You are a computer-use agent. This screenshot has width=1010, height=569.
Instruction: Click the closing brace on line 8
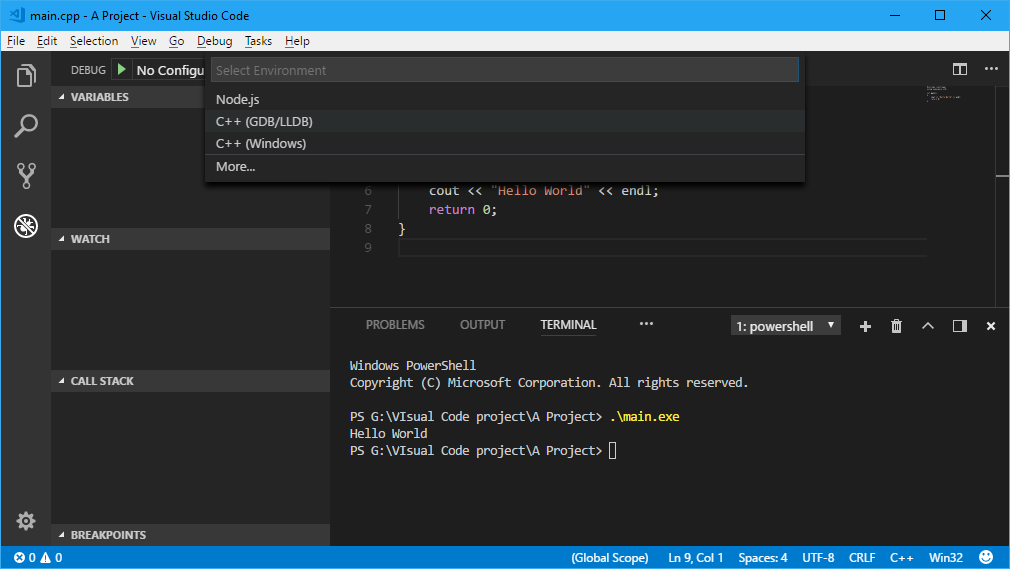(402, 229)
